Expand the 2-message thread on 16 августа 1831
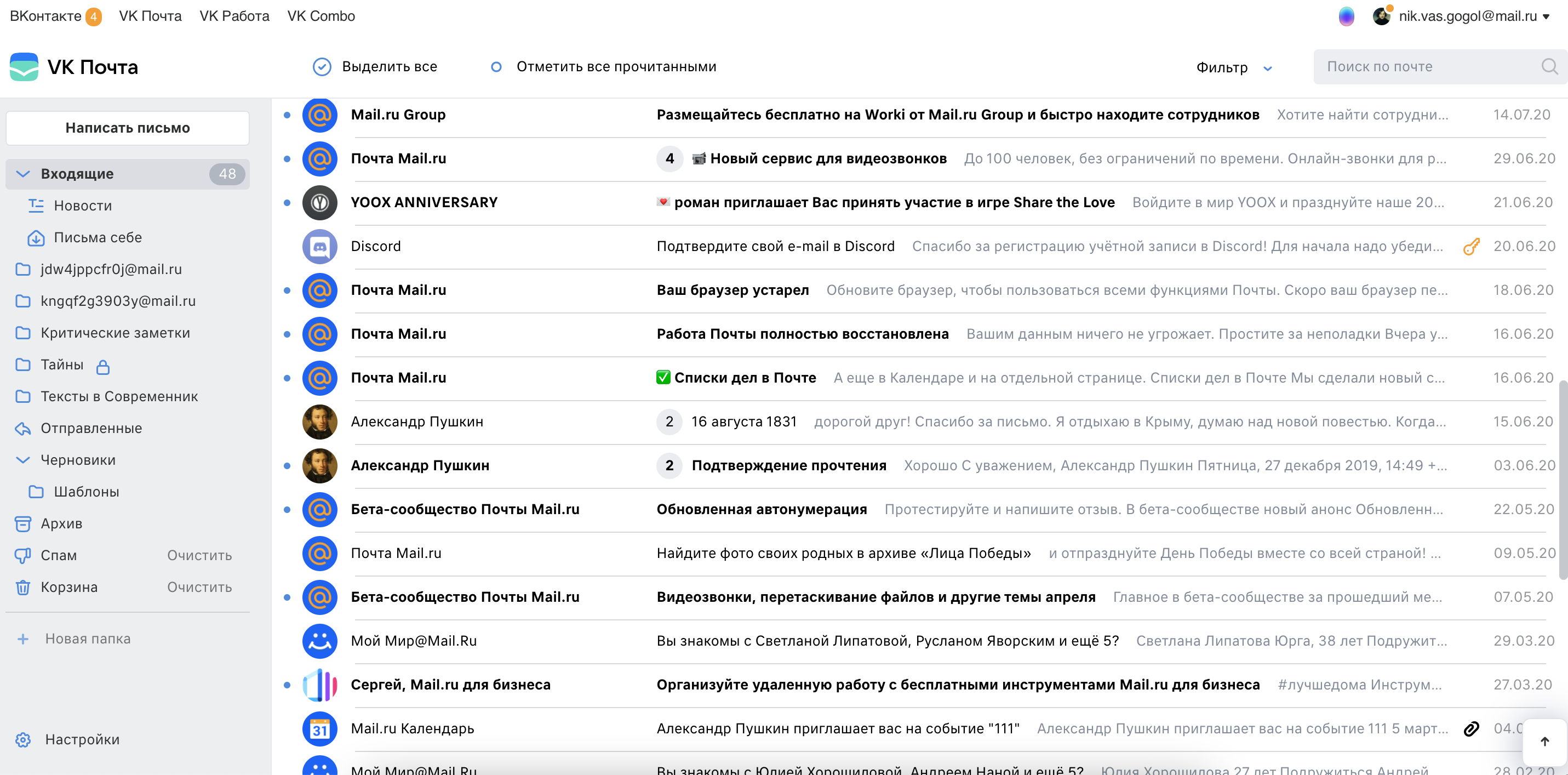Viewport: 1568px width, 775px height. coord(669,422)
